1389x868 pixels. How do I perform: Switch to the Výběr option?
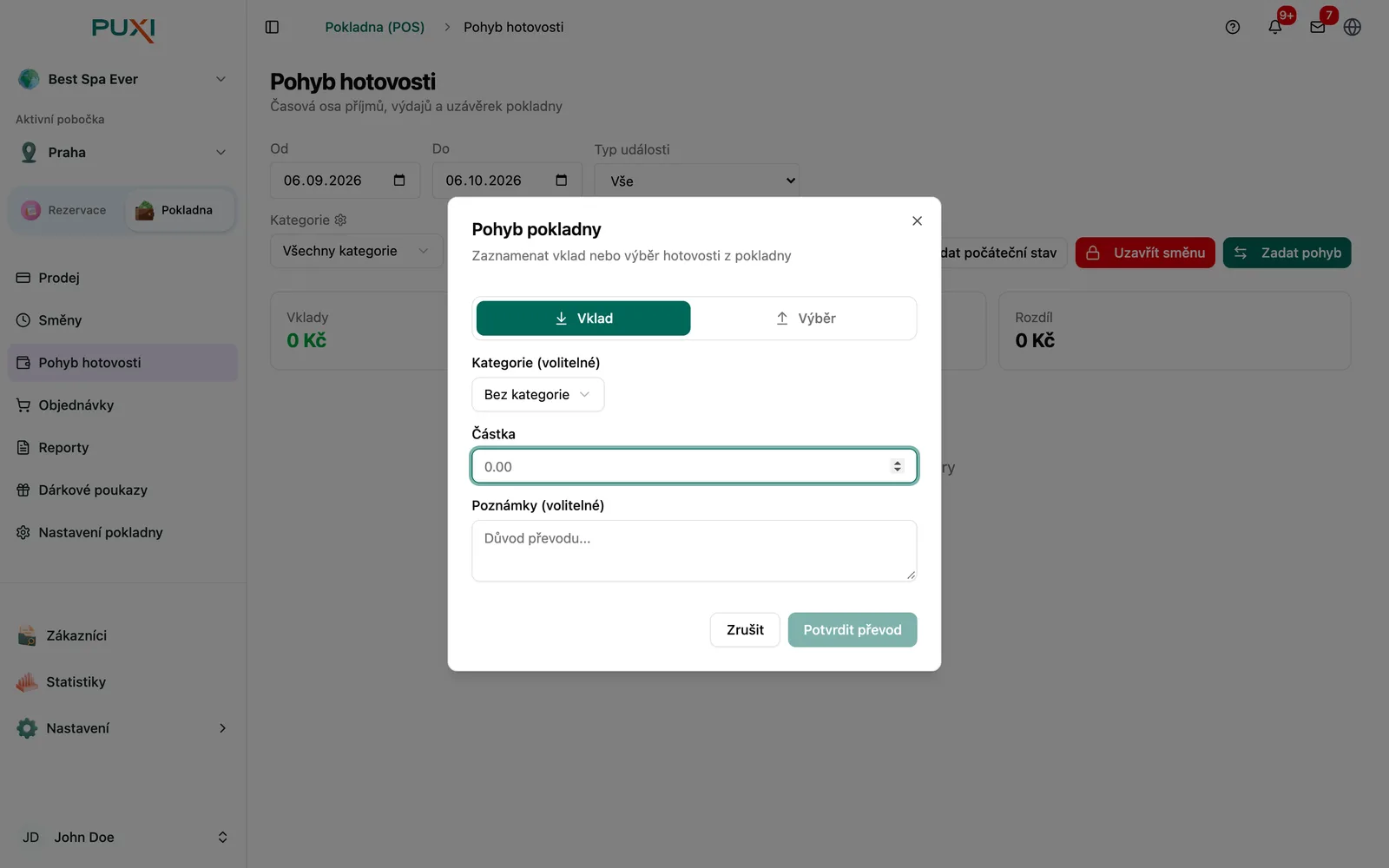click(x=805, y=319)
